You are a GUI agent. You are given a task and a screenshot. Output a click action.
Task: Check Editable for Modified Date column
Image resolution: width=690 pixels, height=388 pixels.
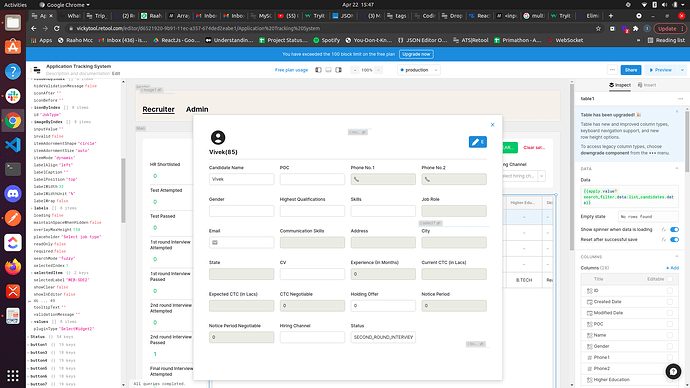[670, 313]
